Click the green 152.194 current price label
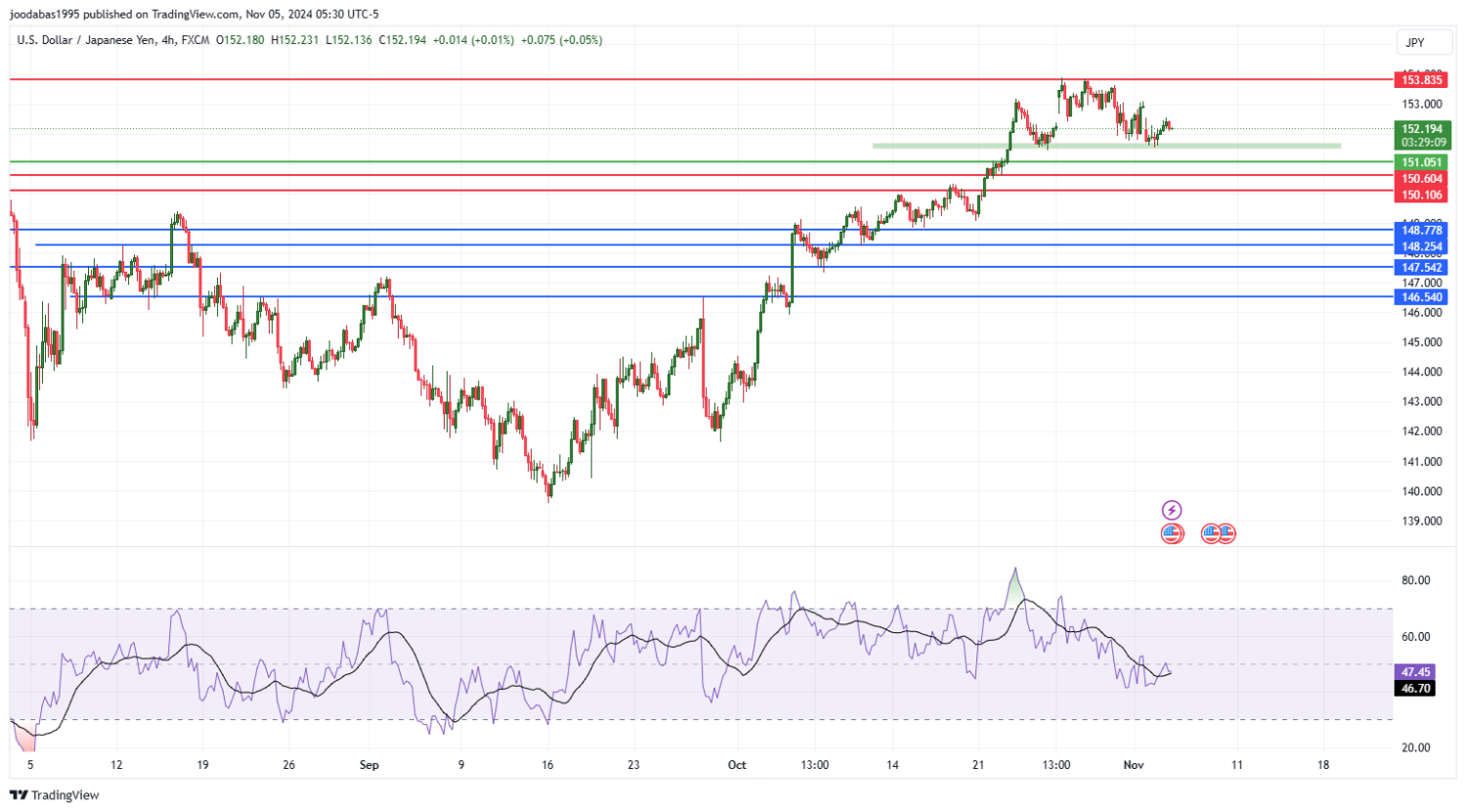 [1422, 129]
